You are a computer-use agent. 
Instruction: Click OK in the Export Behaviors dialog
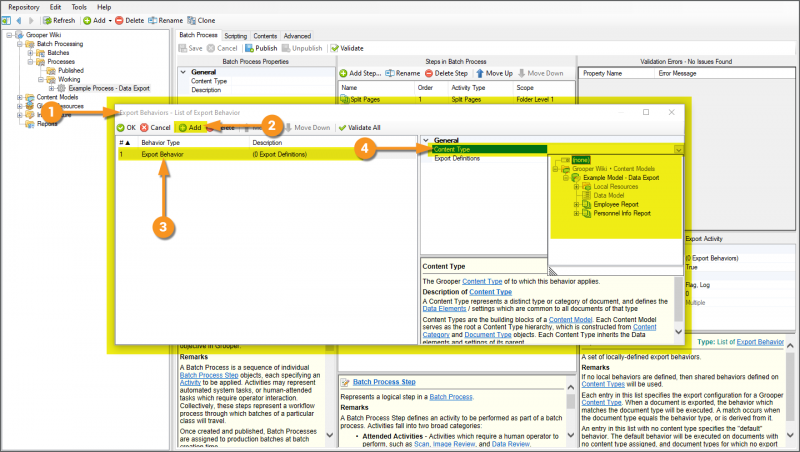click(125, 127)
